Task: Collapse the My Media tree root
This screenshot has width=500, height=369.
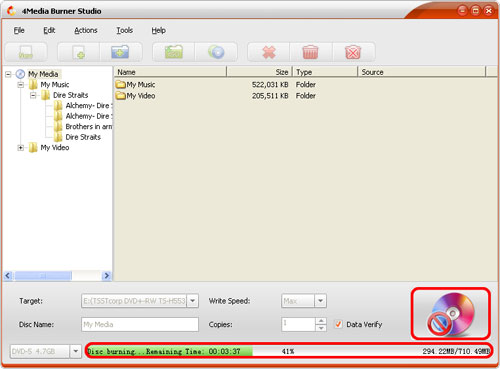Action: 8,74
